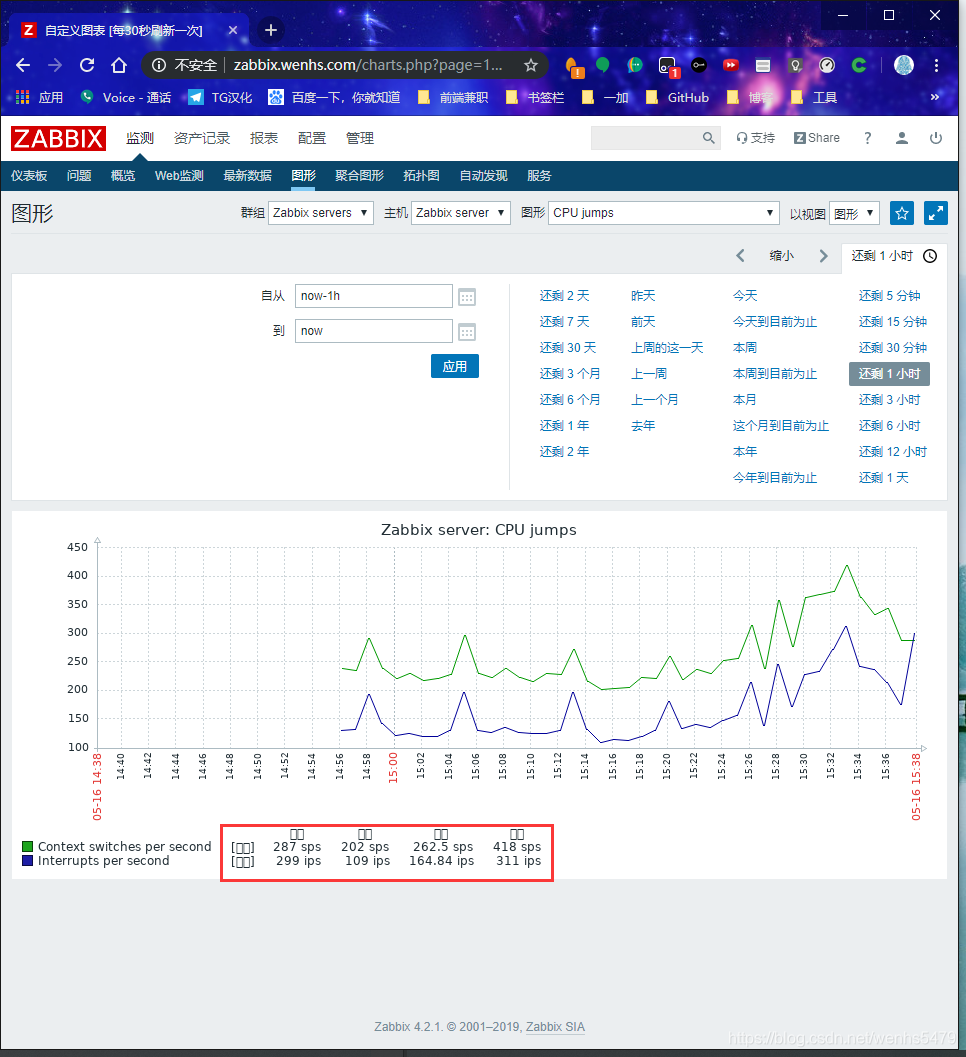Image resolution: width=966 pixels, height=1057 pixels.
Task: Click blue Interrupts legend swatch
Action: click(x=28, y=860)
